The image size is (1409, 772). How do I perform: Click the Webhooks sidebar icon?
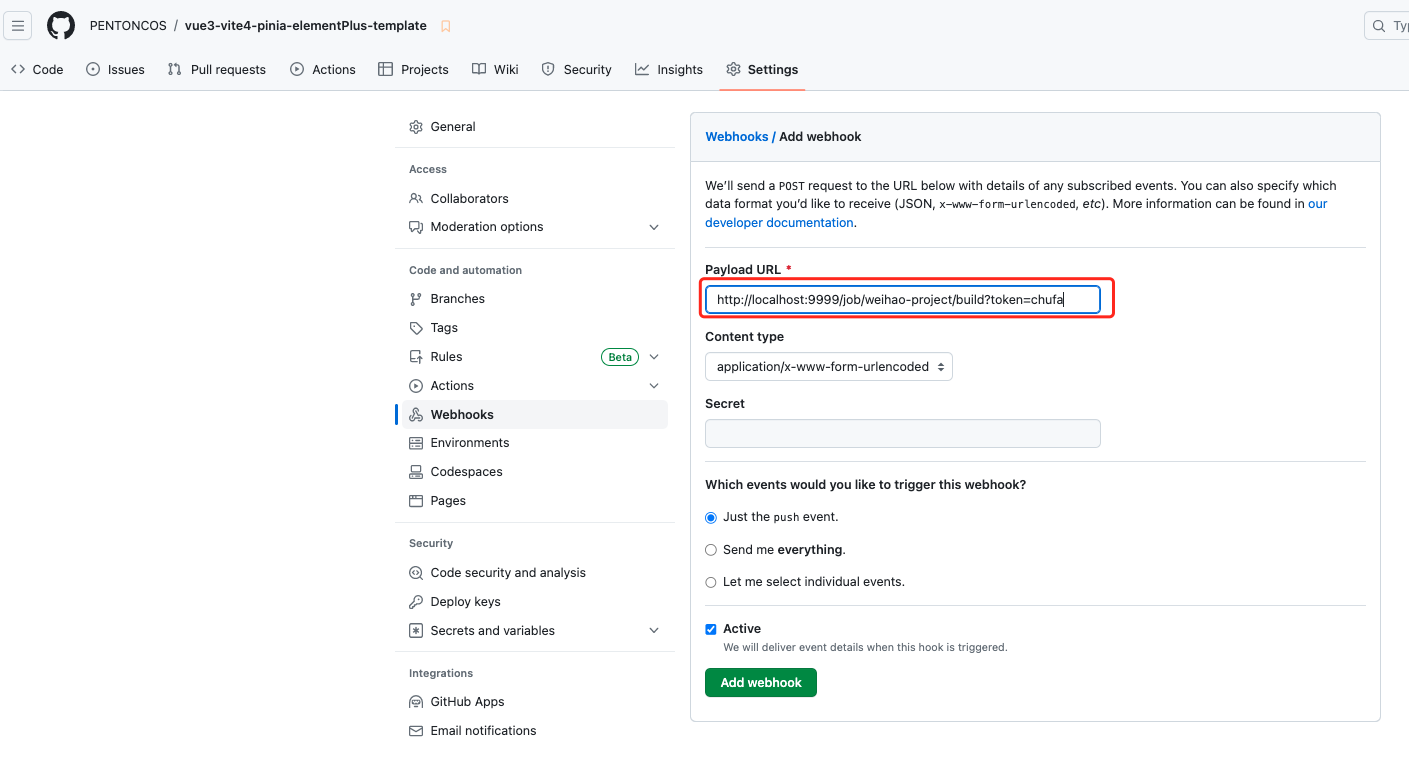(x=416, y=415)
